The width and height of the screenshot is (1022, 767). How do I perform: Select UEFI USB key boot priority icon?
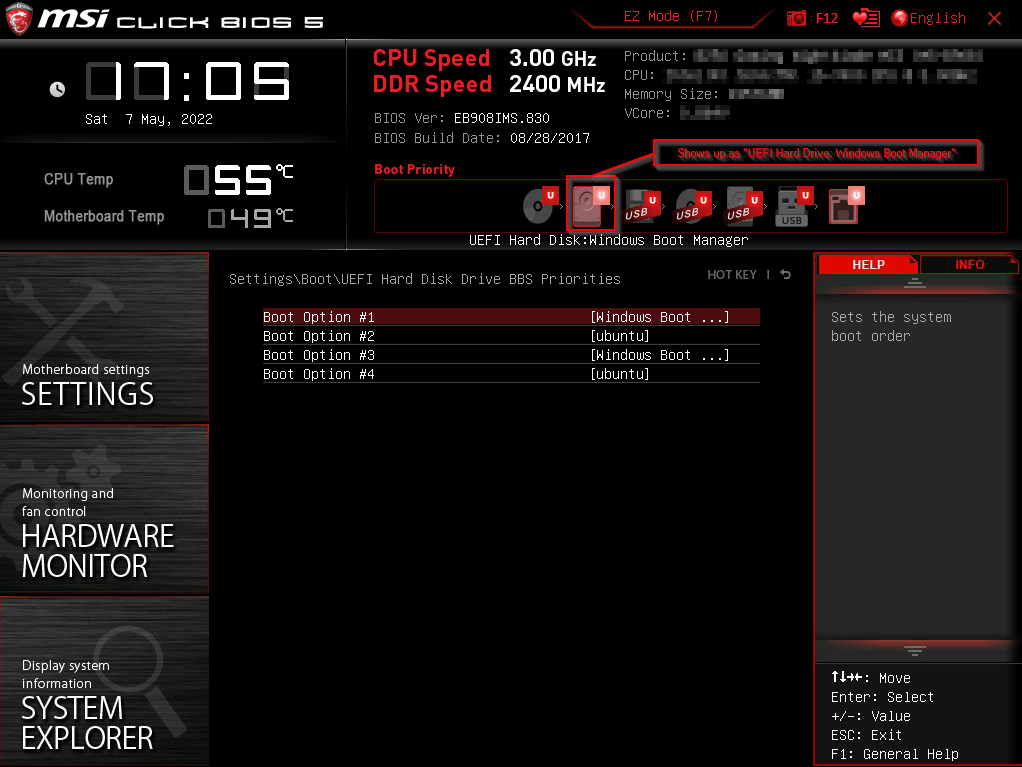pyautogui.click(x=795, y=207)
